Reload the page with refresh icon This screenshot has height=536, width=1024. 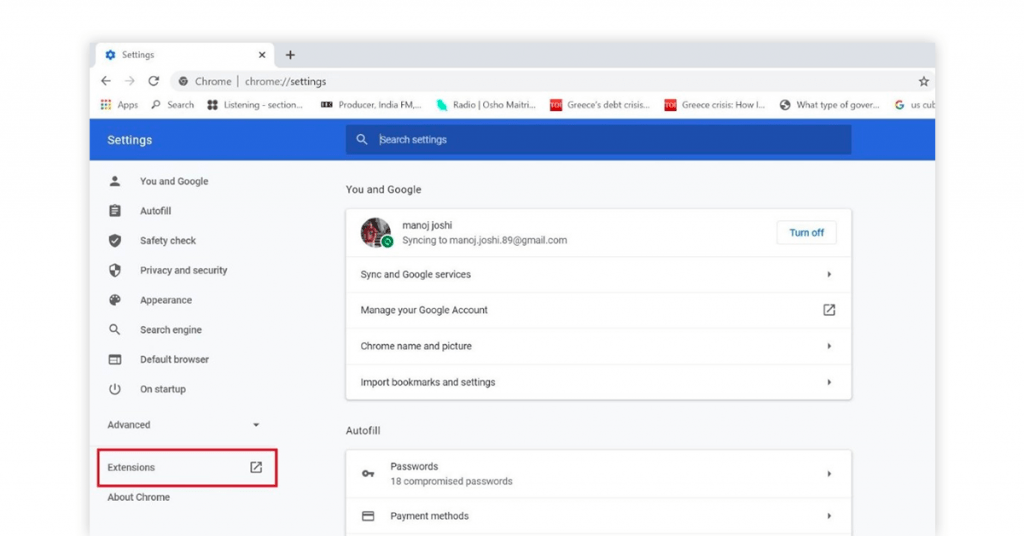tap(153, 81)
